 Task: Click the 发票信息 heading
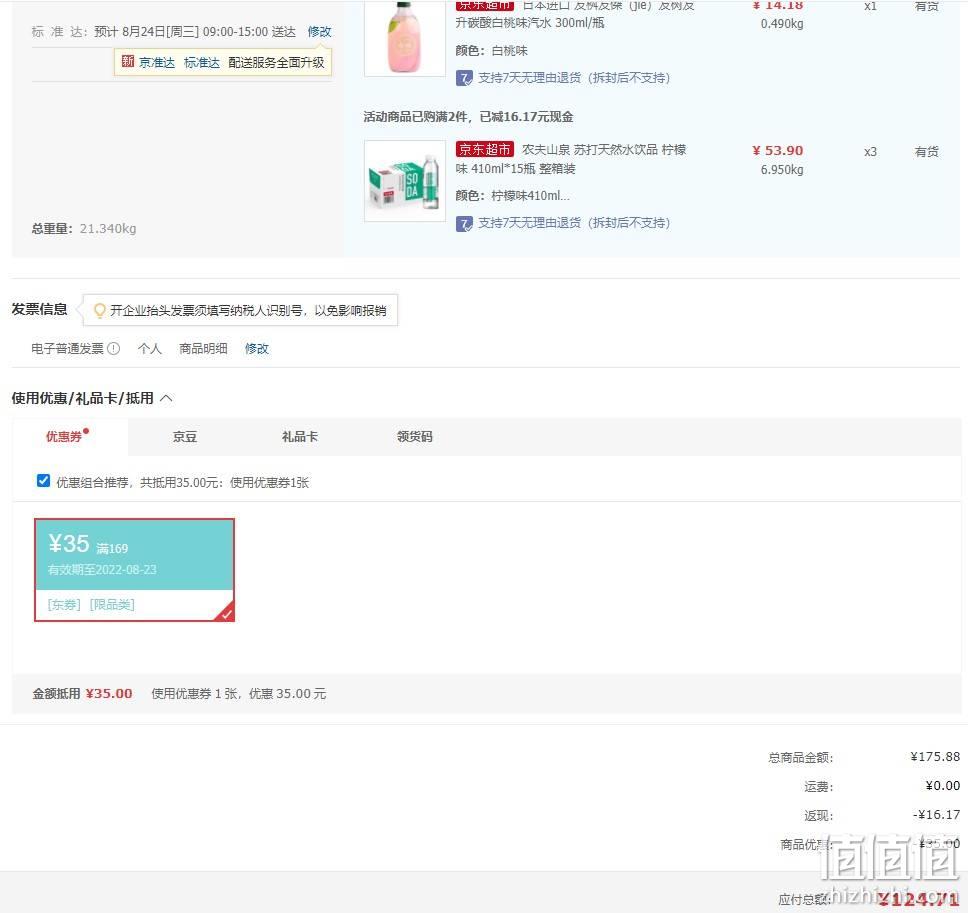[x=39, y=309]
